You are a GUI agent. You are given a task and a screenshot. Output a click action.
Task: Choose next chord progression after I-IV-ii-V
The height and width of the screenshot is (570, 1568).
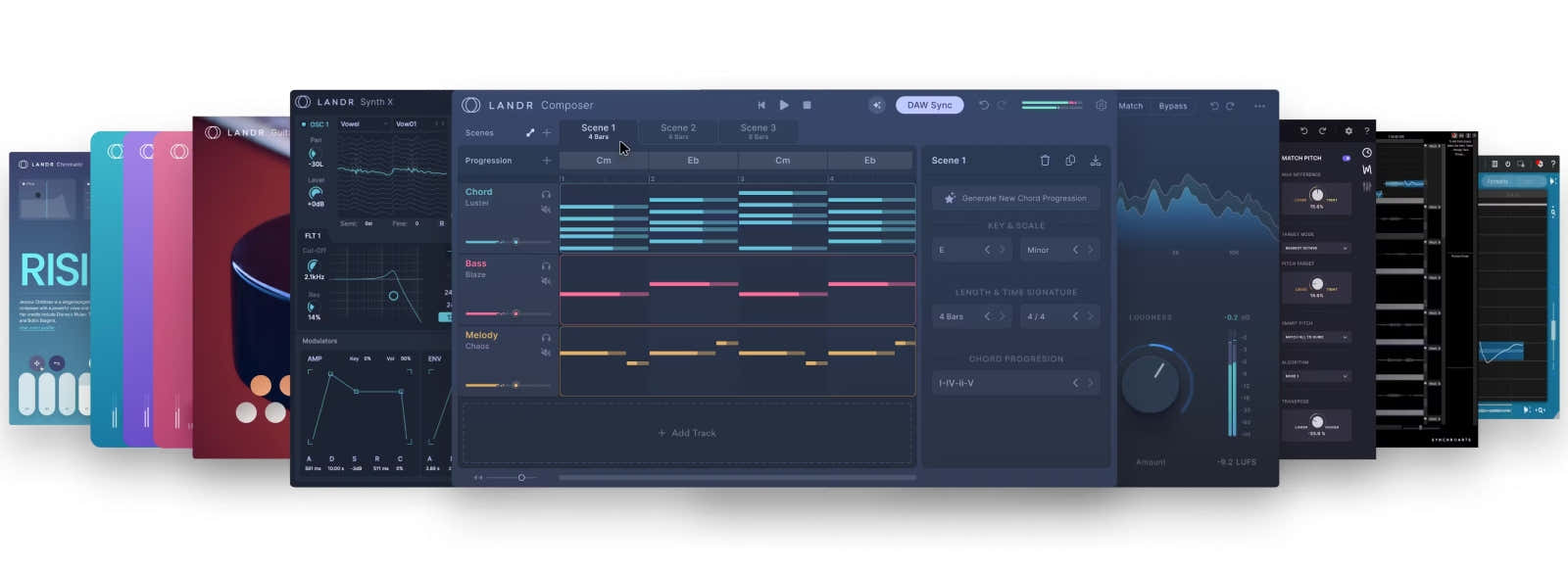coord(1090,383)
